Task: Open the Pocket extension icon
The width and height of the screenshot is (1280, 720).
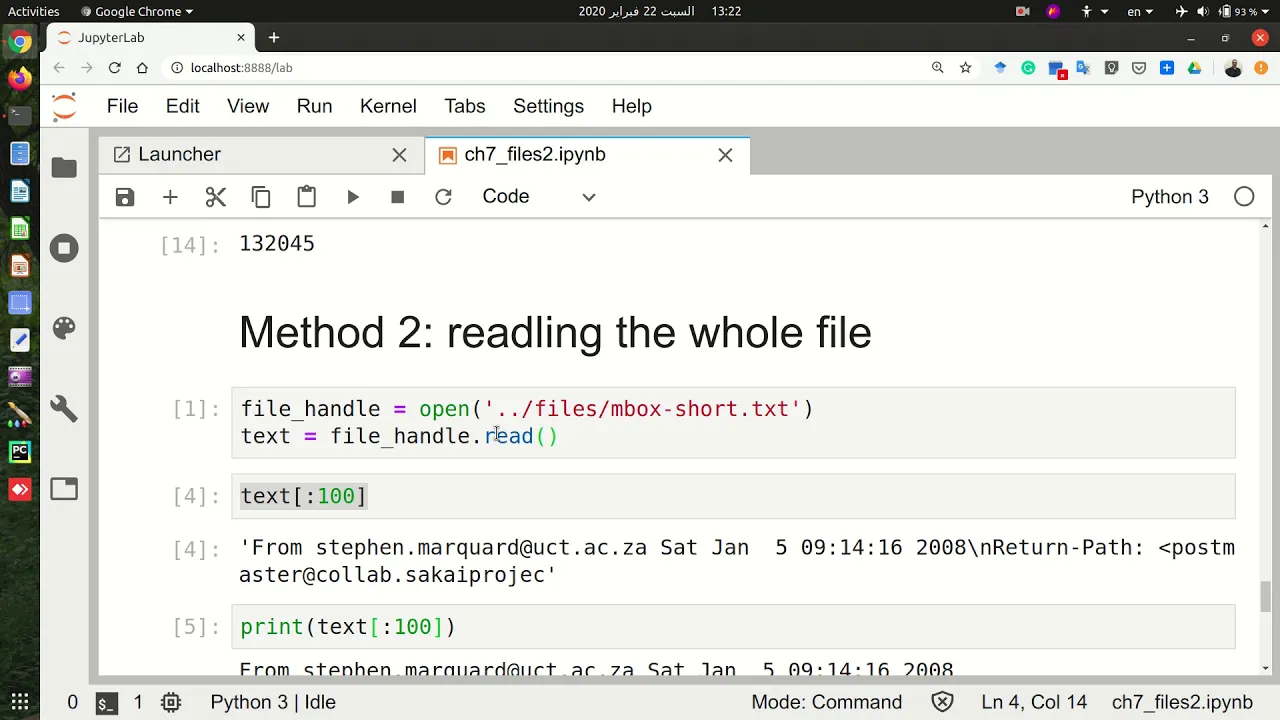Action: coord(1139,68)
